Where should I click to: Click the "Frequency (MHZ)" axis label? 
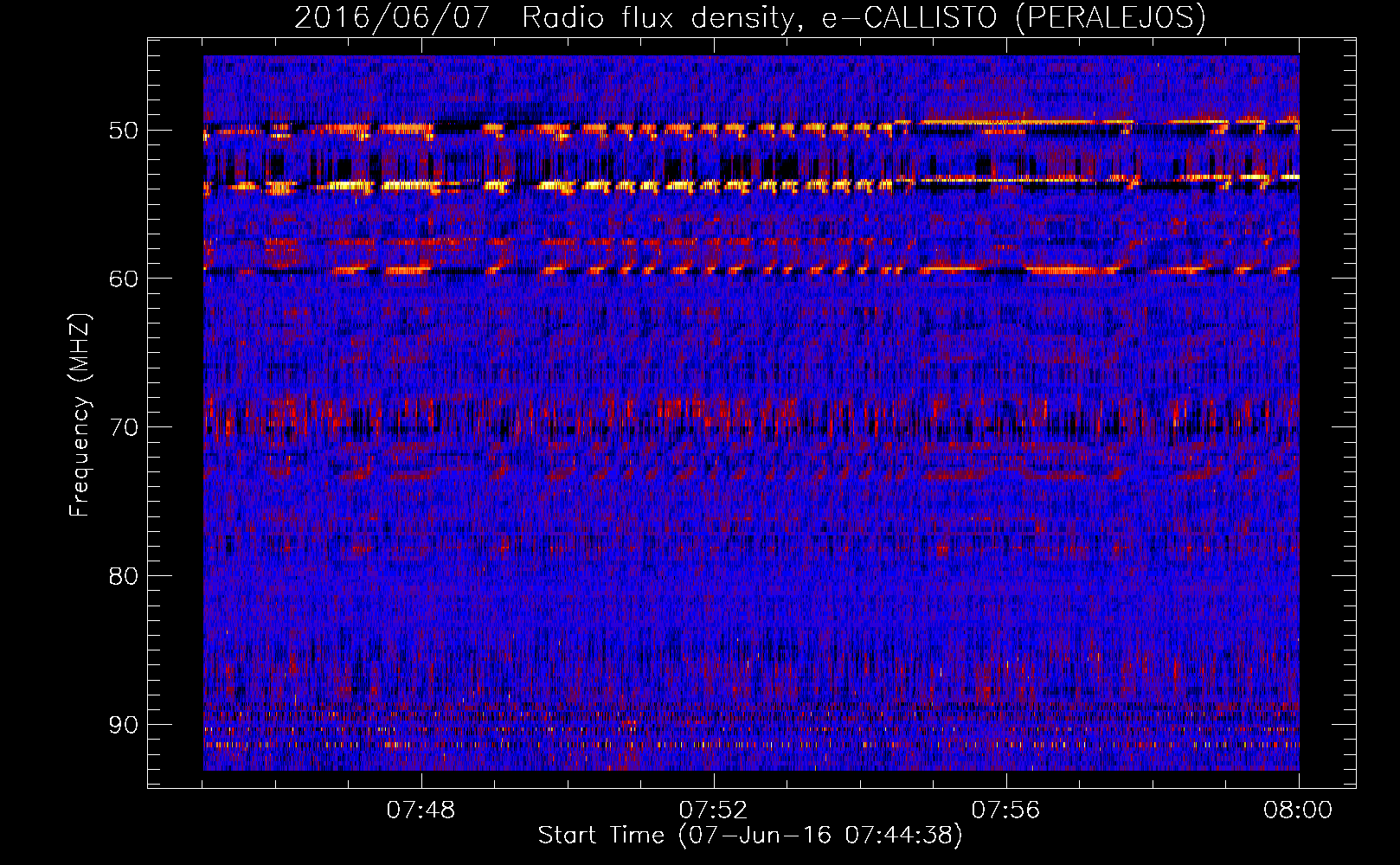coord(79,414)
